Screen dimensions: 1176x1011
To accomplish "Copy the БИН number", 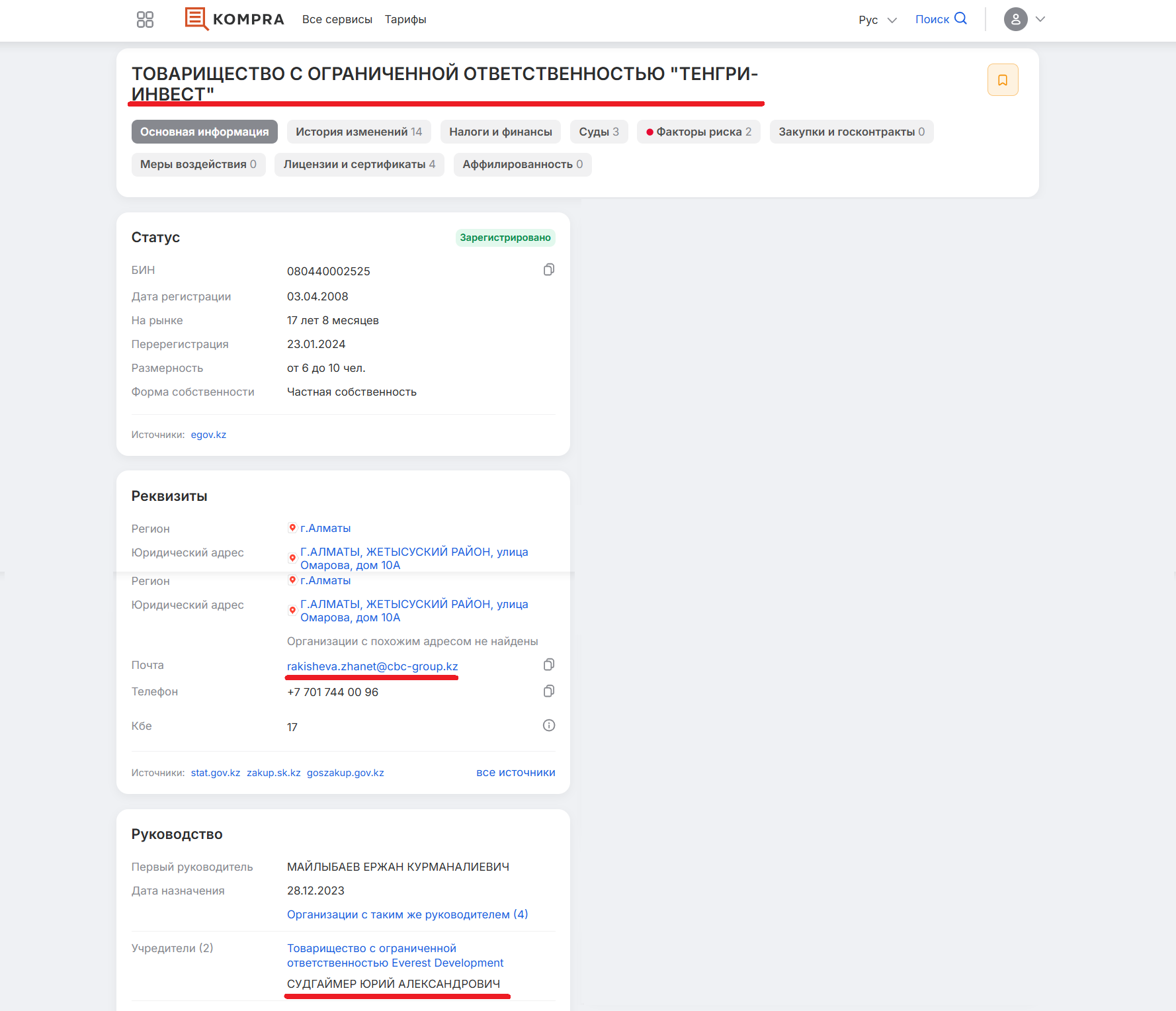I will point(548,270).
